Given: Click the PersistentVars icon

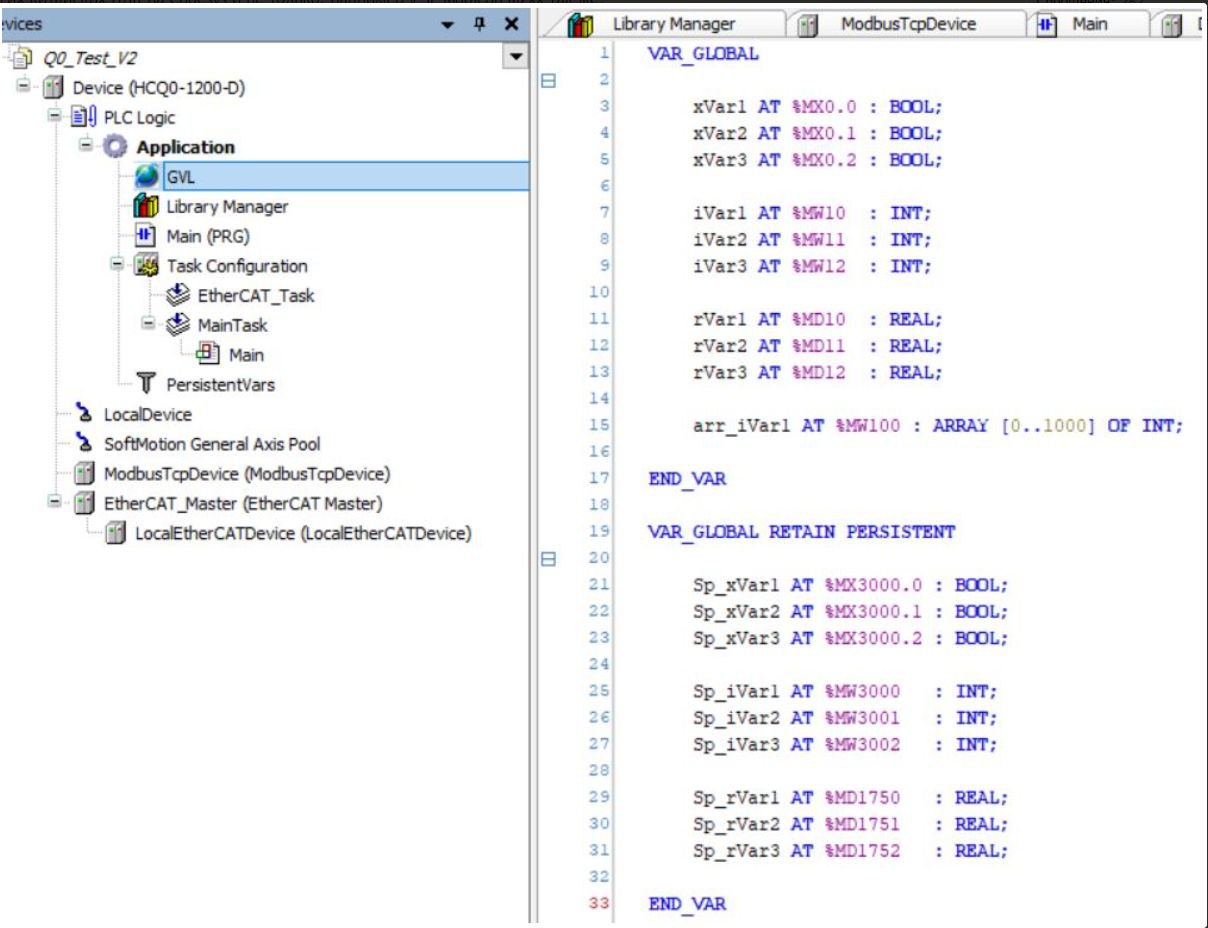Looking at the screenshot, I should [146, 385].
